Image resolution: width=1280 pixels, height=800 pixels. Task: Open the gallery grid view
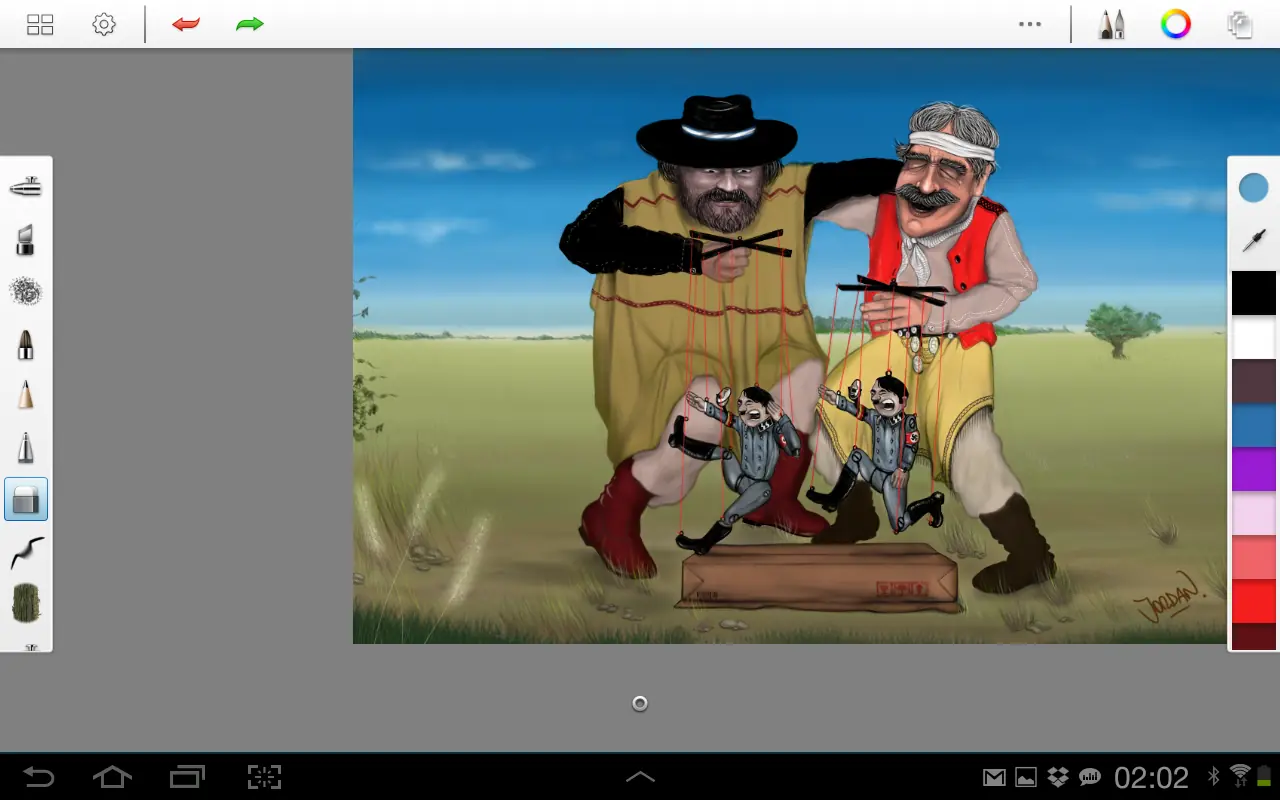coord(40,25)
